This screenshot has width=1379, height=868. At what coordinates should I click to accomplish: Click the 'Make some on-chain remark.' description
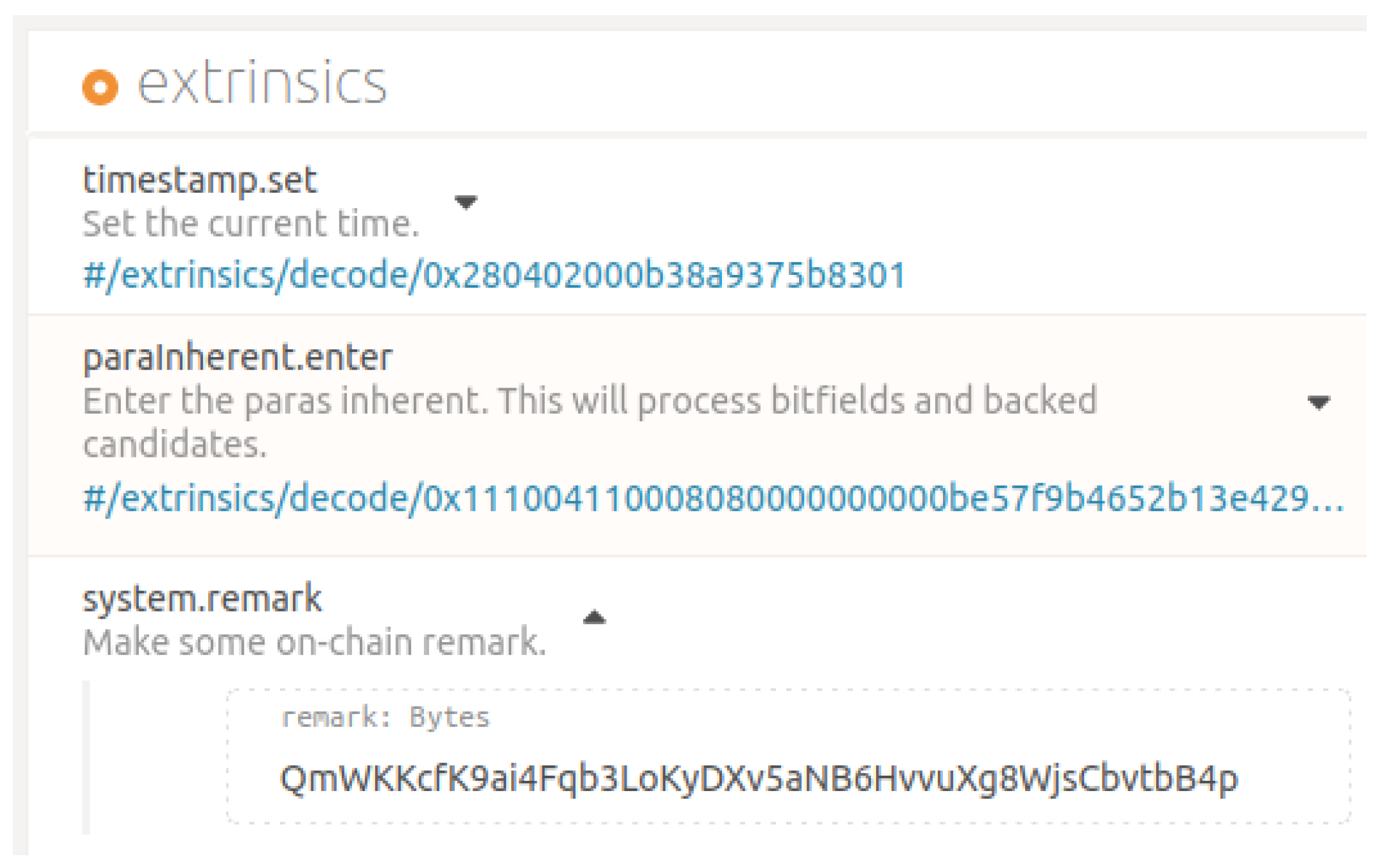(315, 642)
